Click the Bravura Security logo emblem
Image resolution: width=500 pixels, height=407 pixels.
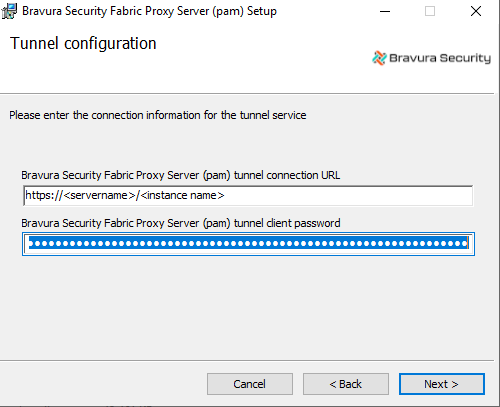[x=379, y=58]
